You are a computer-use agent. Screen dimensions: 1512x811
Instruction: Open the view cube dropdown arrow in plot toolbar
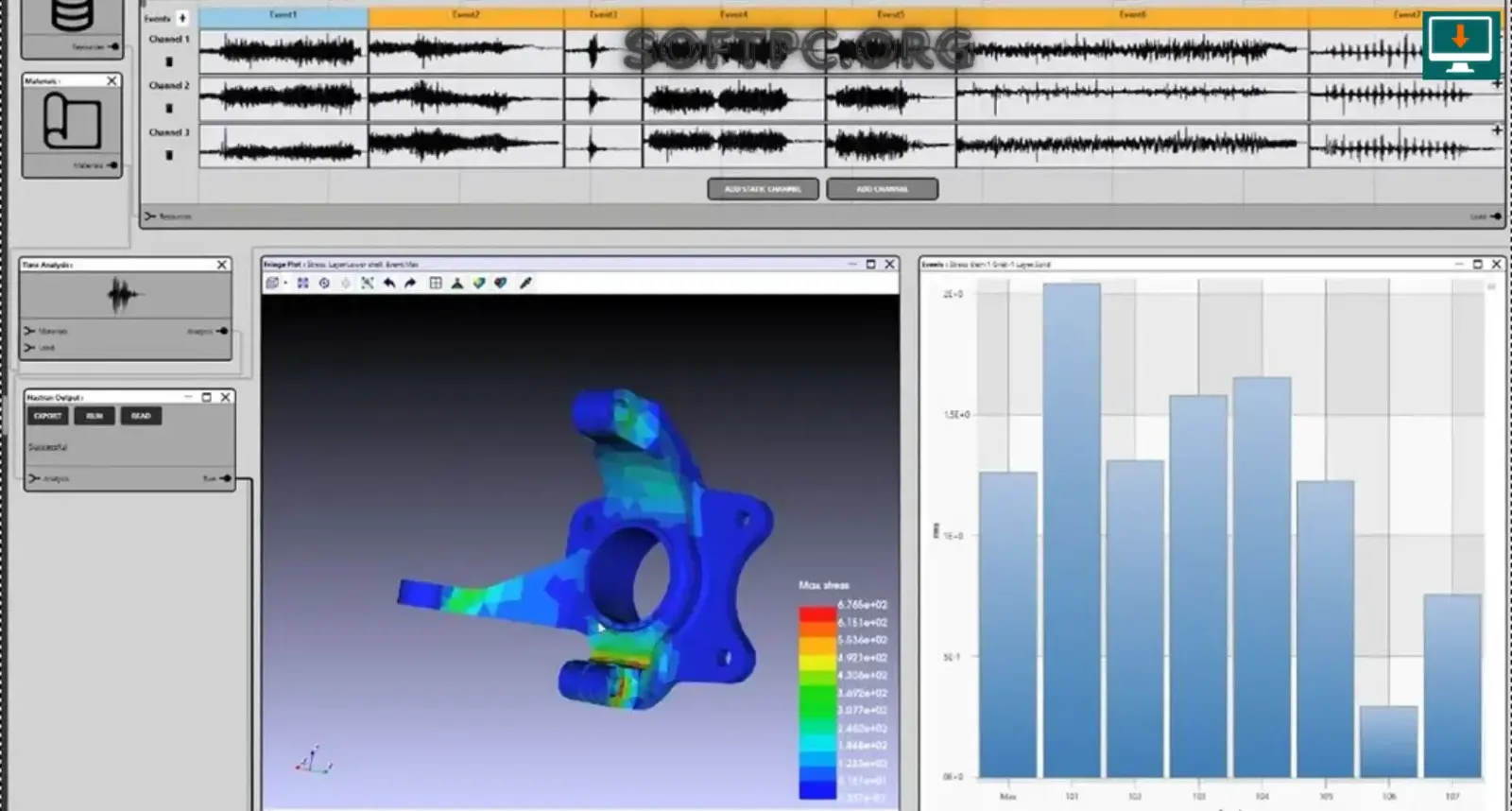[x=285, y=284]
